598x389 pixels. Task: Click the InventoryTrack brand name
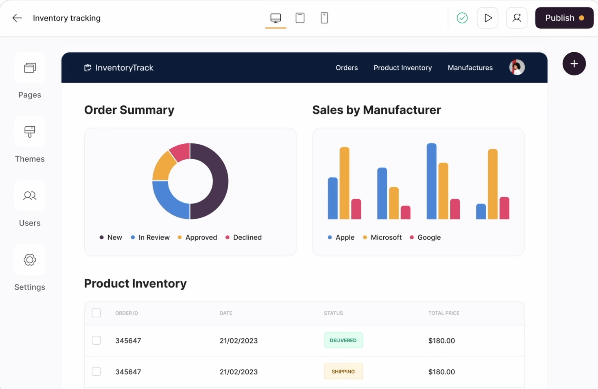(x=124, y=68)
